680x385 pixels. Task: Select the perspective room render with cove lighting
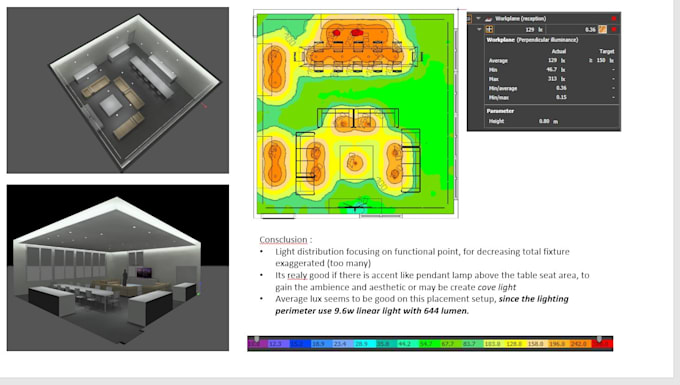tap(118, 268)
